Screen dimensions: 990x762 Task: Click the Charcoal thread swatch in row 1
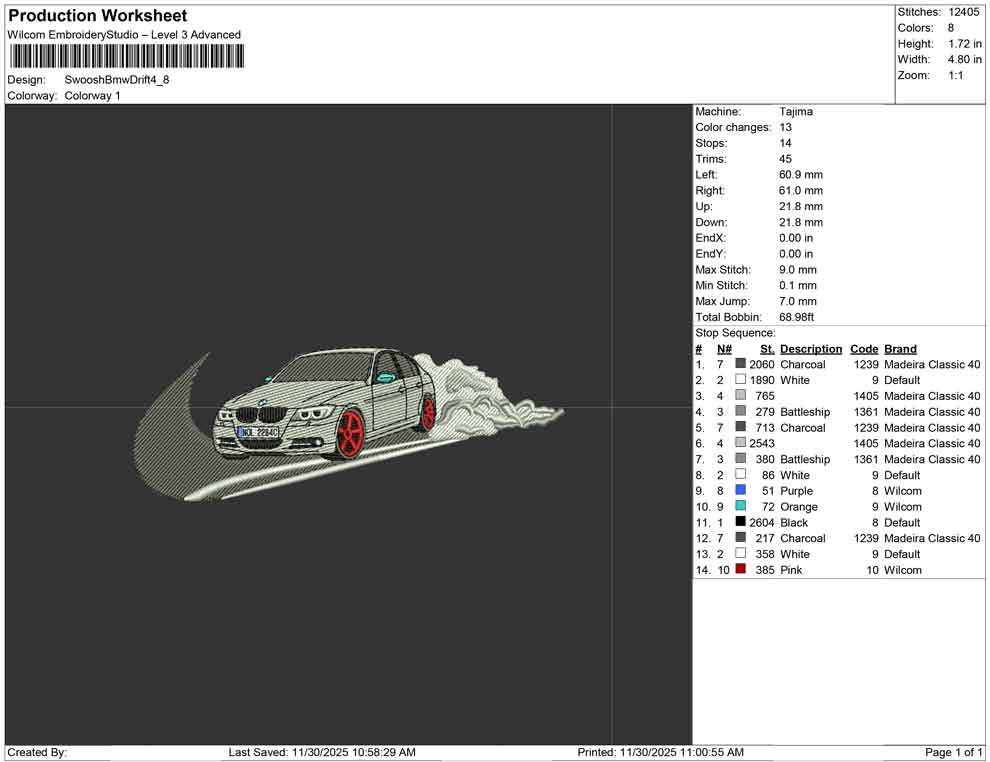tap(740, 364)
